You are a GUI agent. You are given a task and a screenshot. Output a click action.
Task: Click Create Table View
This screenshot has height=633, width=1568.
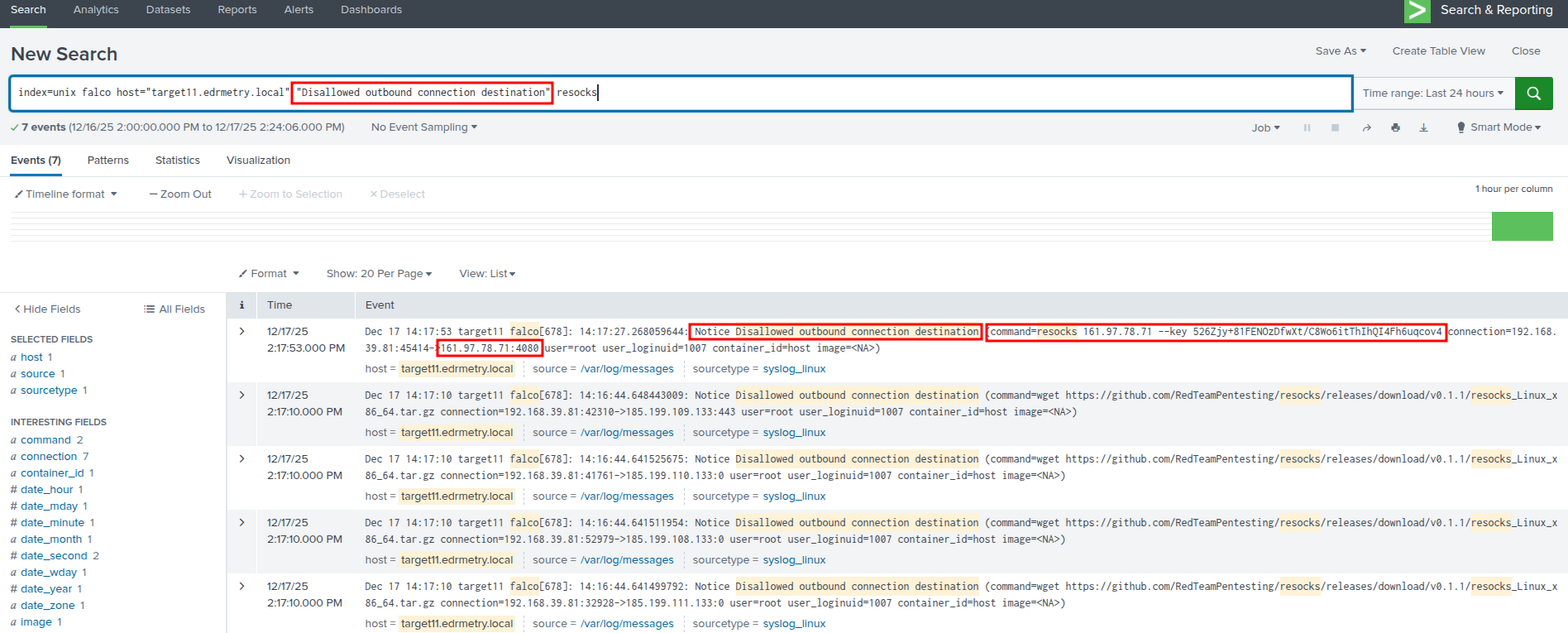click(1438, 51)
